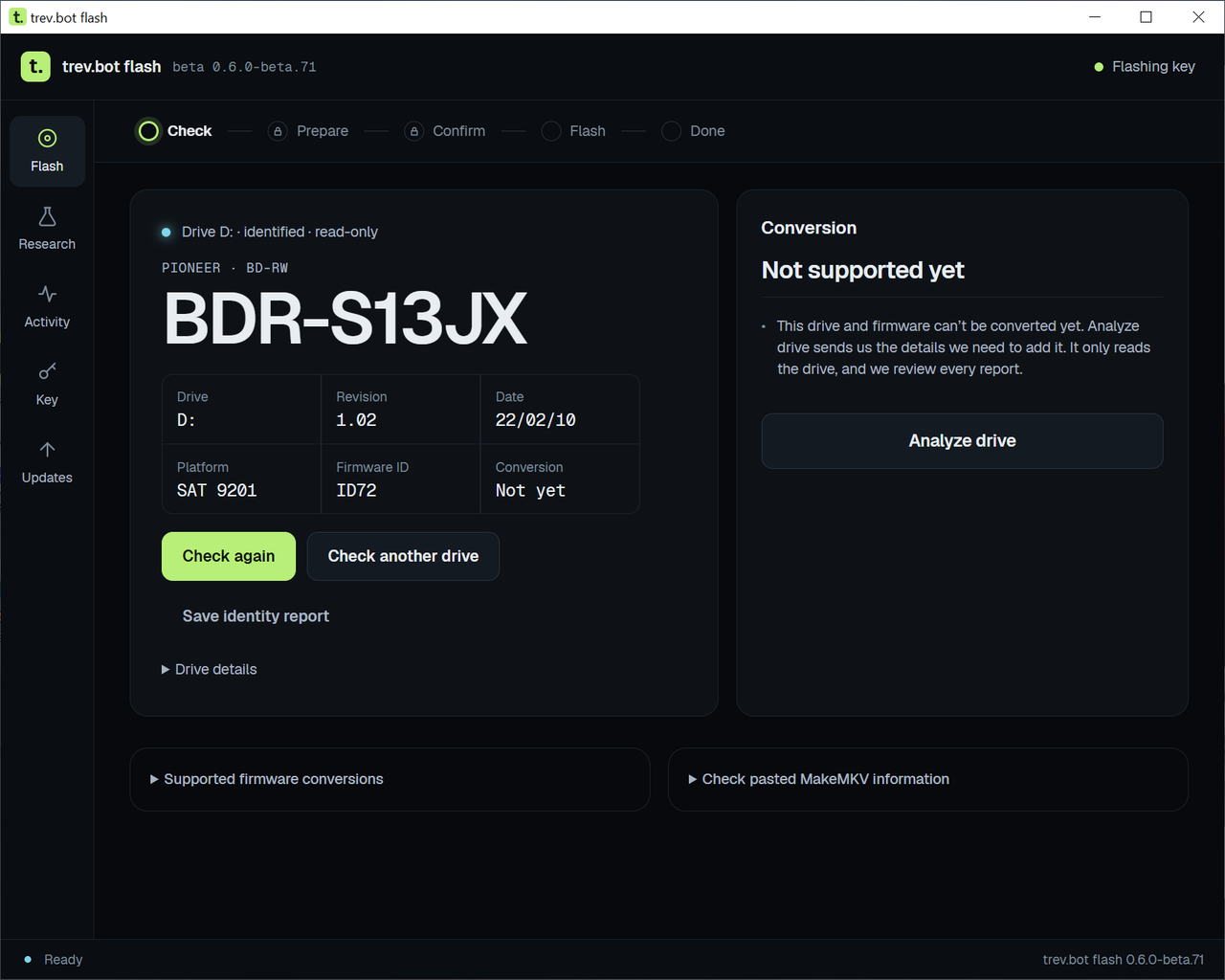The width and height of the screenshot is (1225, 980).
Task: Click Save identity report link
Action: [256, 616]
